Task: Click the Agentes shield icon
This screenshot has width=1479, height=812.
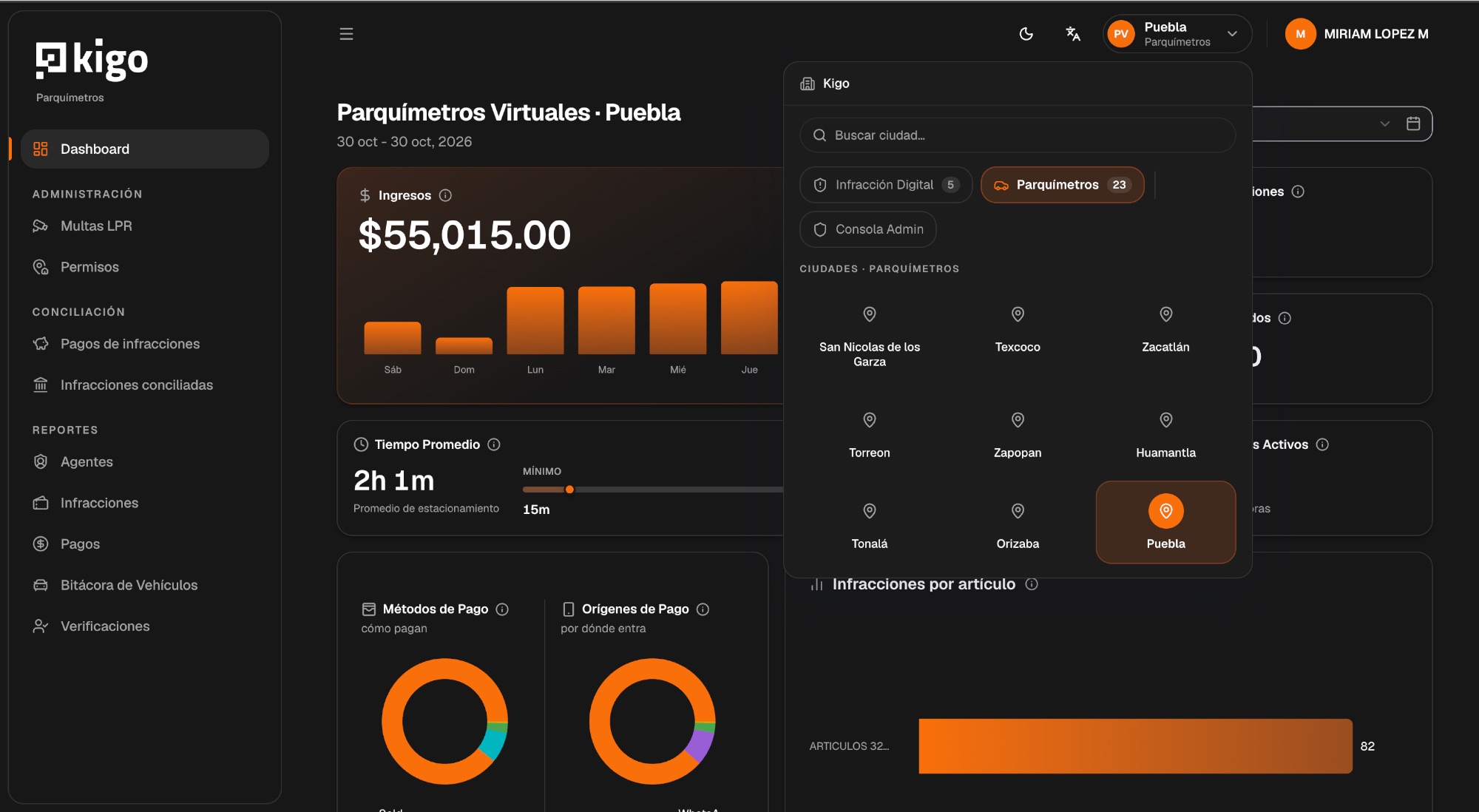Action: coord(41,462)
